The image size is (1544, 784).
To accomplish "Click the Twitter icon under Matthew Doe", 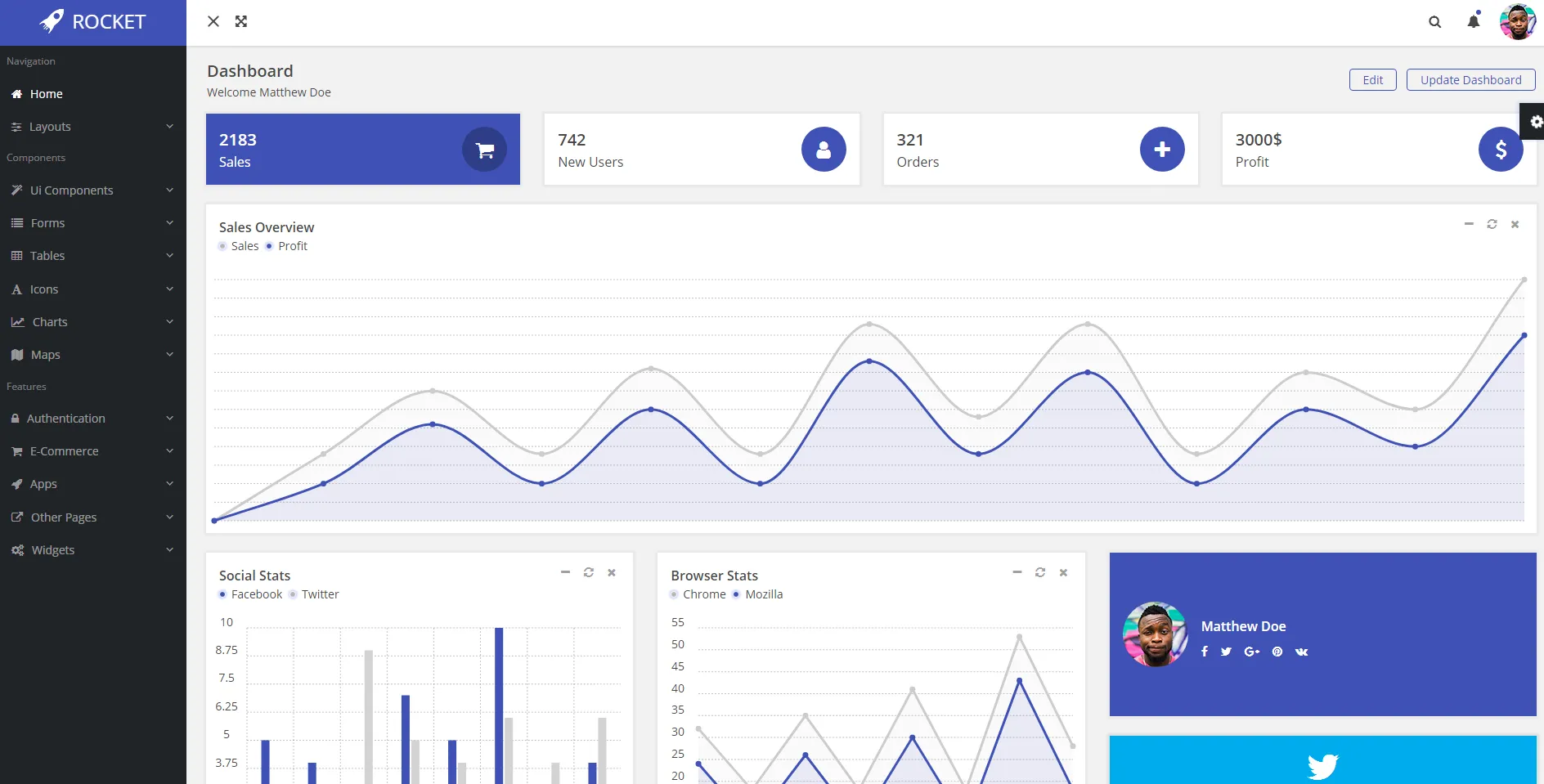I will pos(1226,652).
